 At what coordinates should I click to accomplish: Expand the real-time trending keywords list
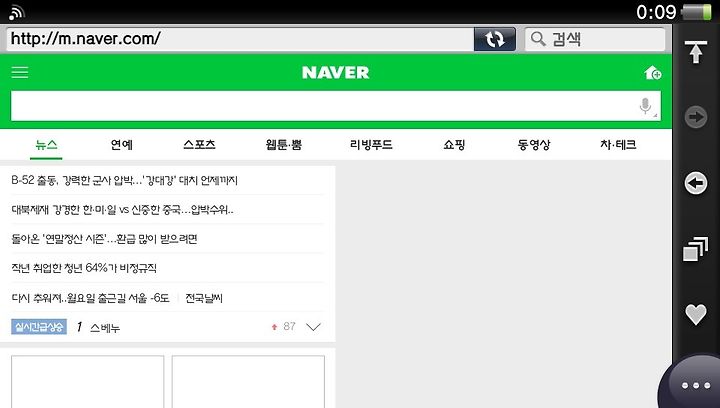click(313, 327)
